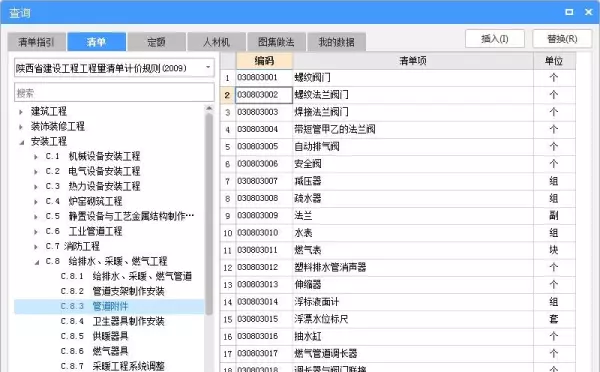Viewport: 600px width, 372px height.
Task: Select row 螺纹法兰阀门
Action: click(398, 95)
